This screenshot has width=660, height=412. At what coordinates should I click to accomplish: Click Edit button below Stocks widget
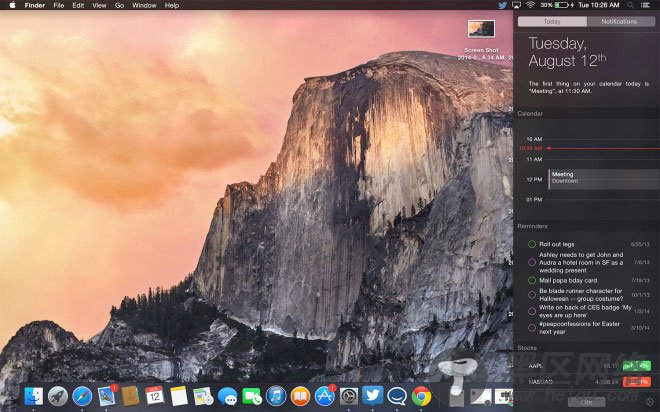tap(586, 402)
